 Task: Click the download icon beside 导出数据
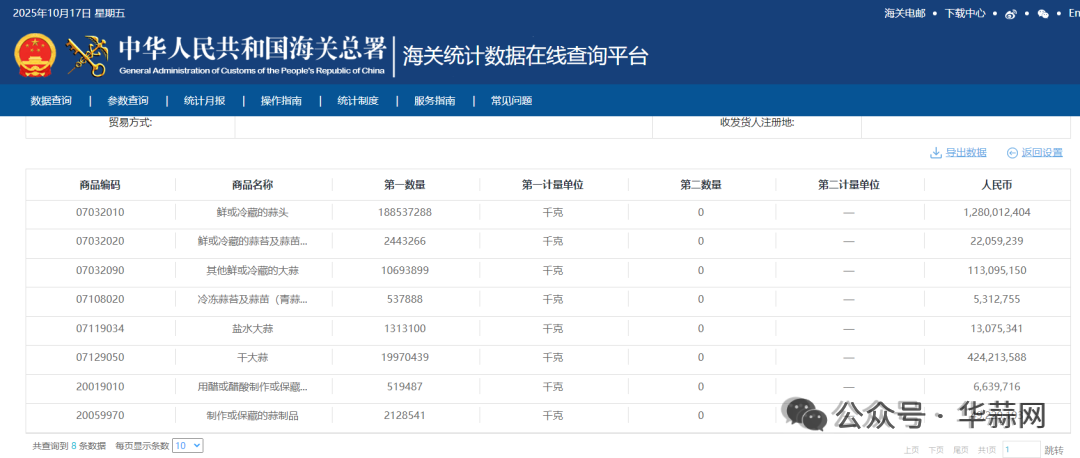click(936, 153)
